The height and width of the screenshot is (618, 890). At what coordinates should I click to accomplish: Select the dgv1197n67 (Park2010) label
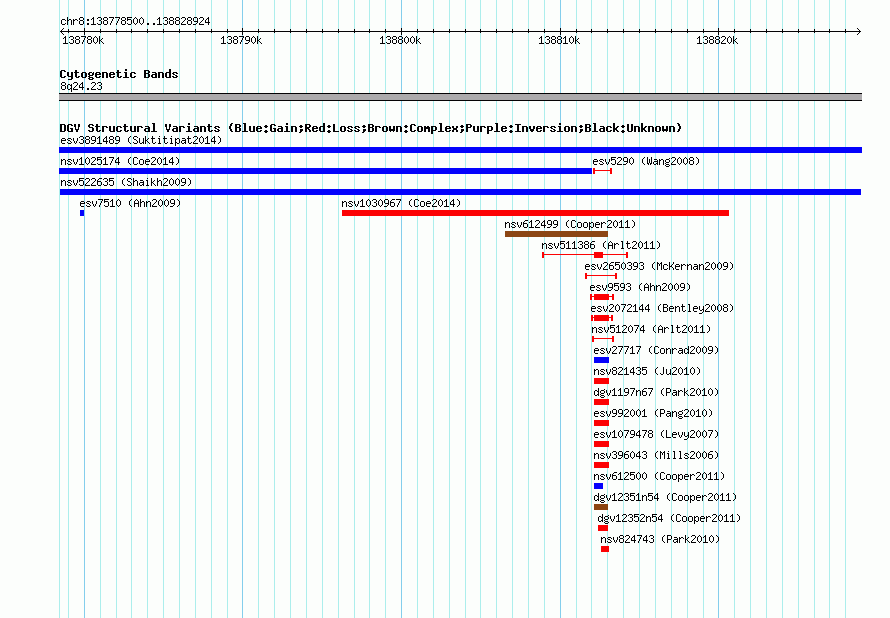click(656, 392)
